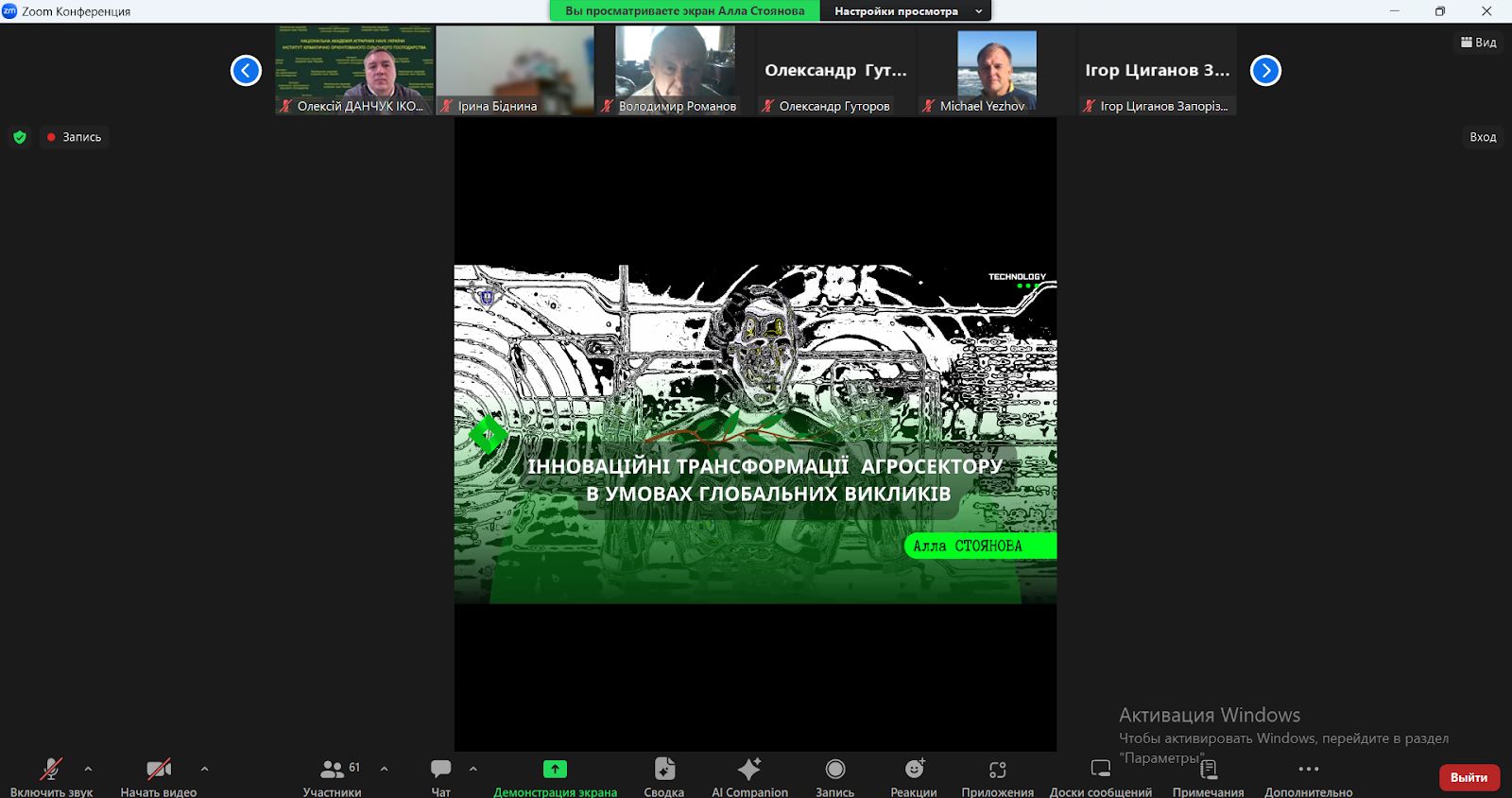Open Реакции reactions menu

pyautogui.click(x=914, y=777)
